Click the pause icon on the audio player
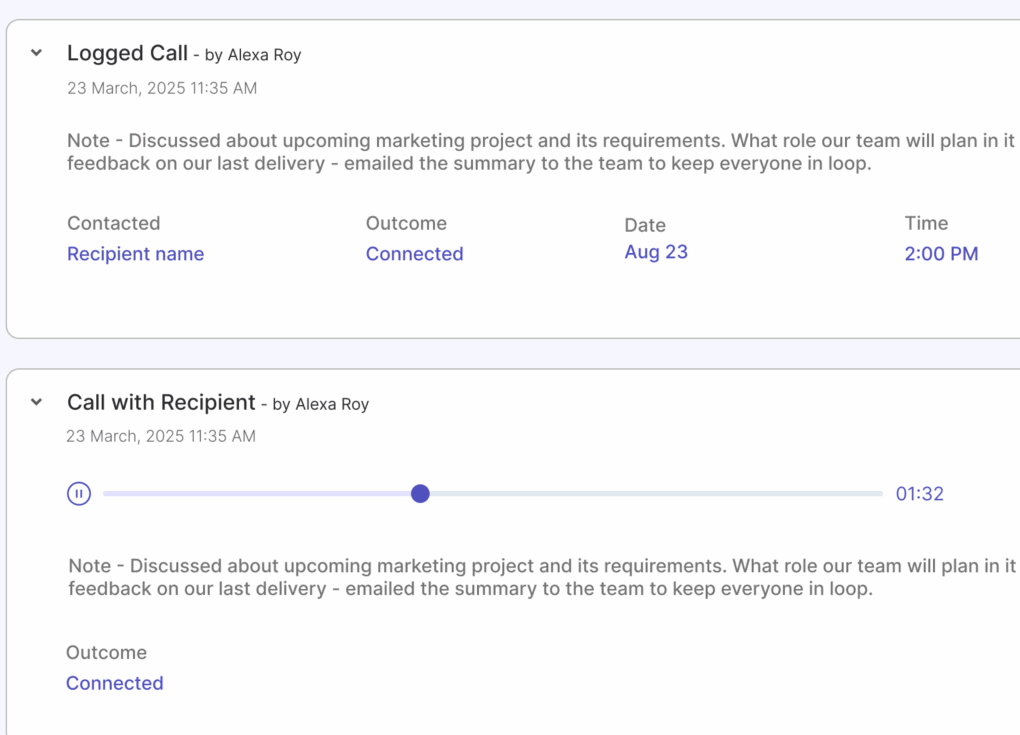 click(78, 493)
